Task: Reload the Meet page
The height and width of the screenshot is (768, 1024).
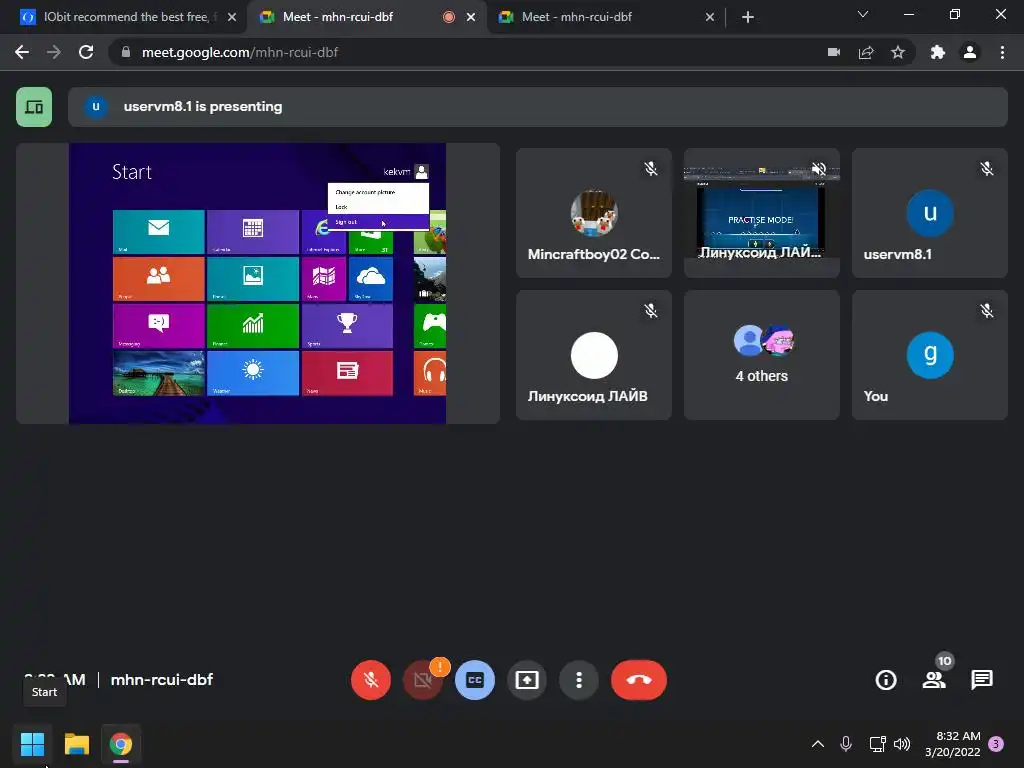Action: pyautogui.click(x=86, y=52)
